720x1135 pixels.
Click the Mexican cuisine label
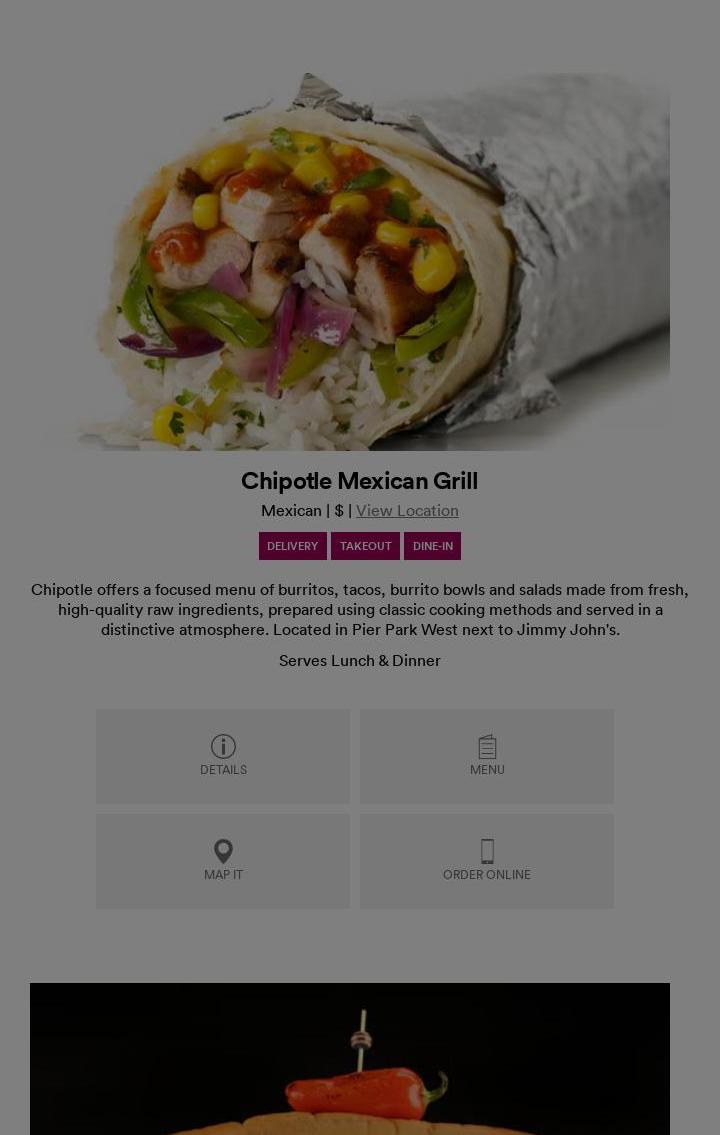[291, 510]
